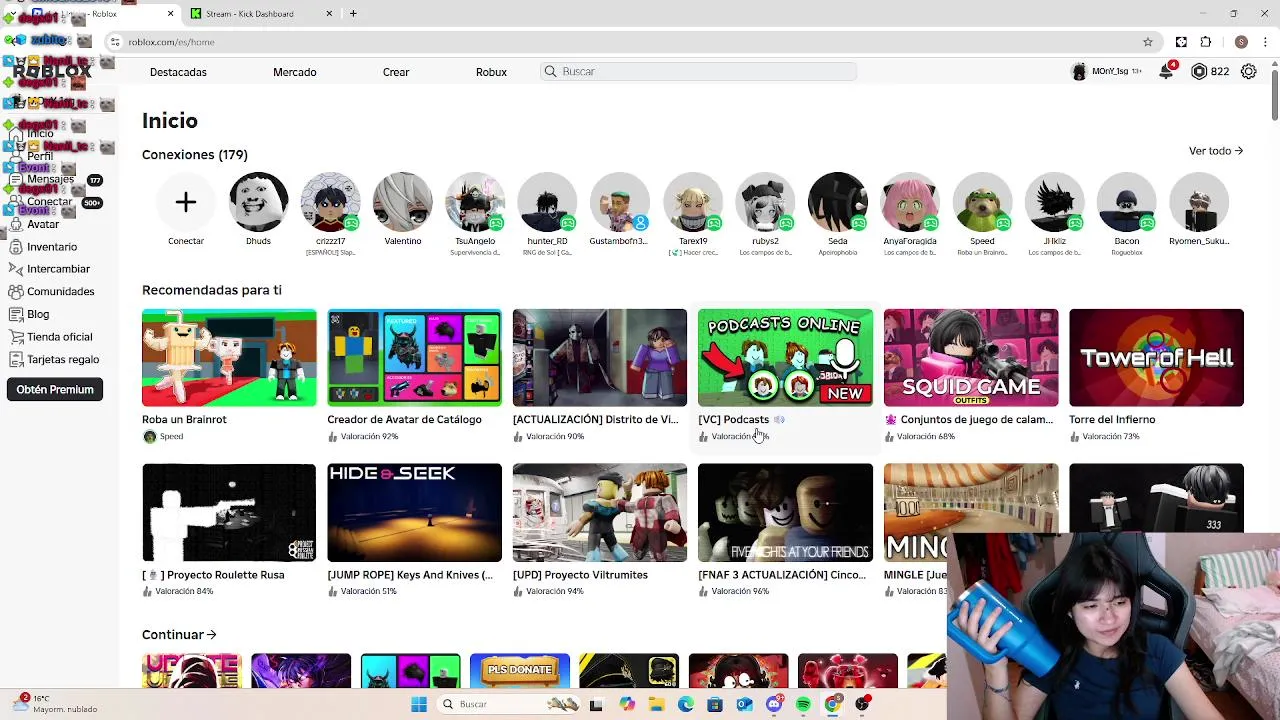Open the Chrome profile avatar
This screenshot has width=1280, height=720.
(x=1241, y=42)
